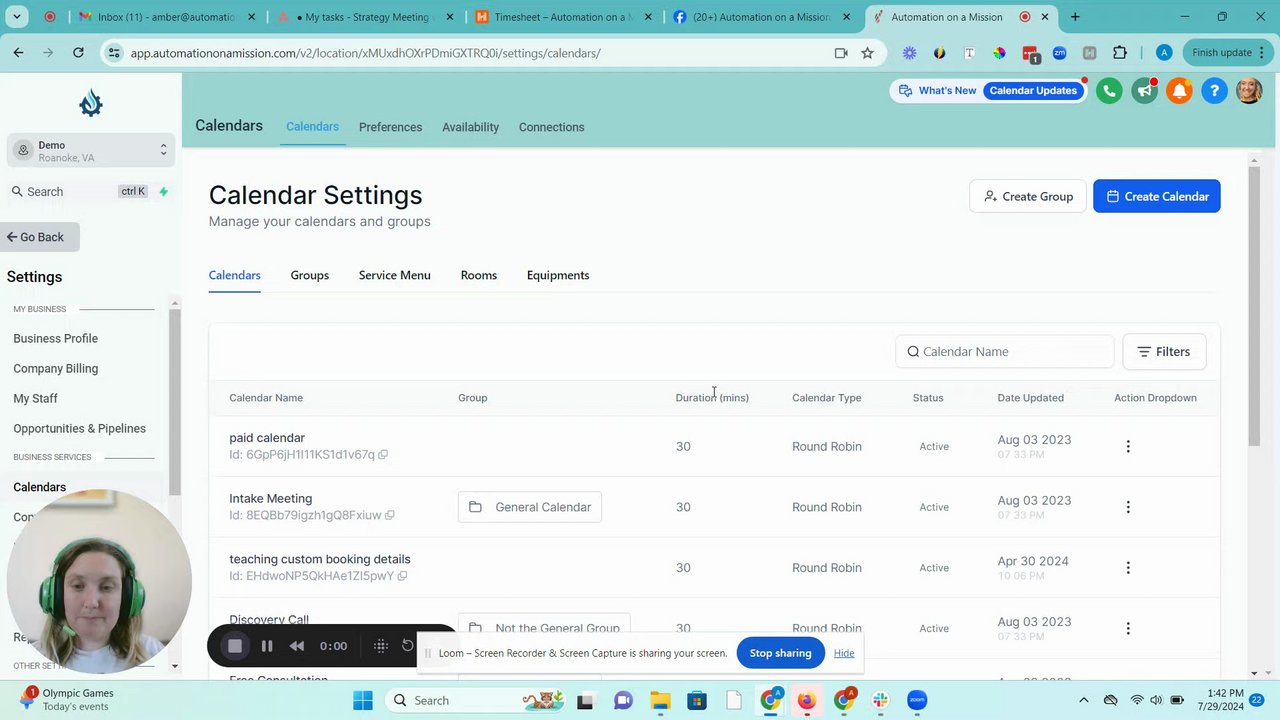Screen dimensions: 1280x720
Task: Open File Explorer from the taskbar
Action: tap(660, 700)
